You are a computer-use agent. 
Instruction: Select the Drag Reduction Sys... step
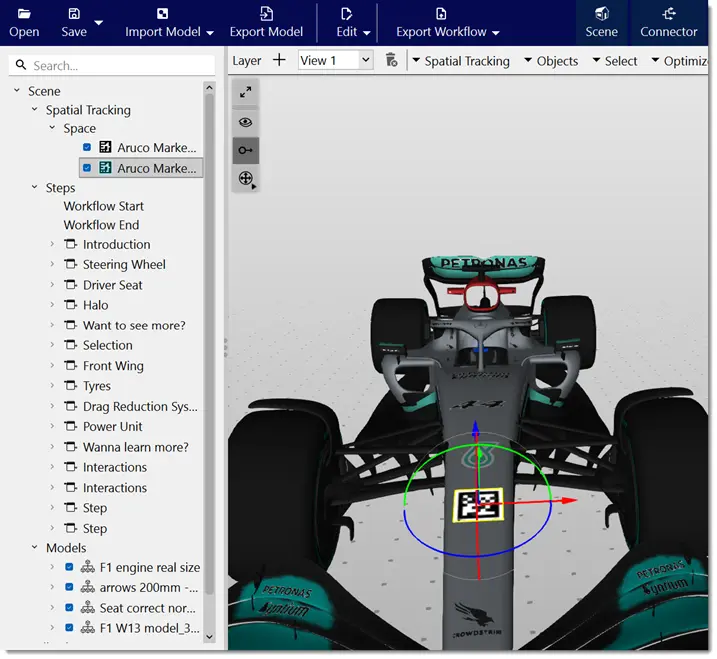point(140,407)
